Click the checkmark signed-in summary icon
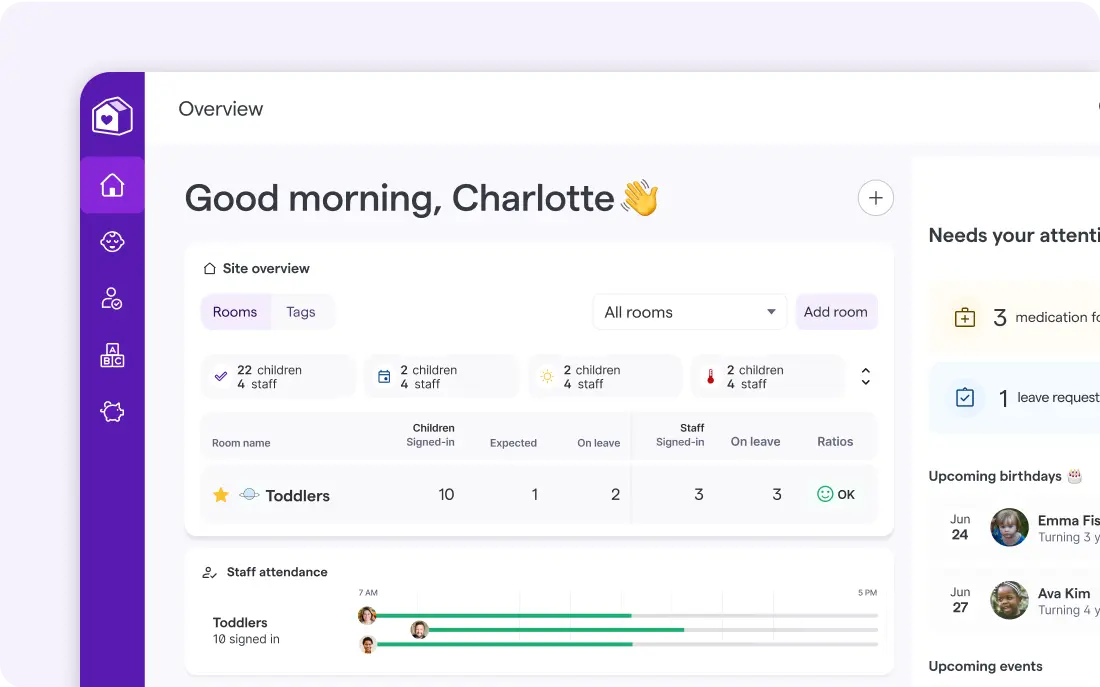This screenshot has width=1100, height=687. click(221, 376)
